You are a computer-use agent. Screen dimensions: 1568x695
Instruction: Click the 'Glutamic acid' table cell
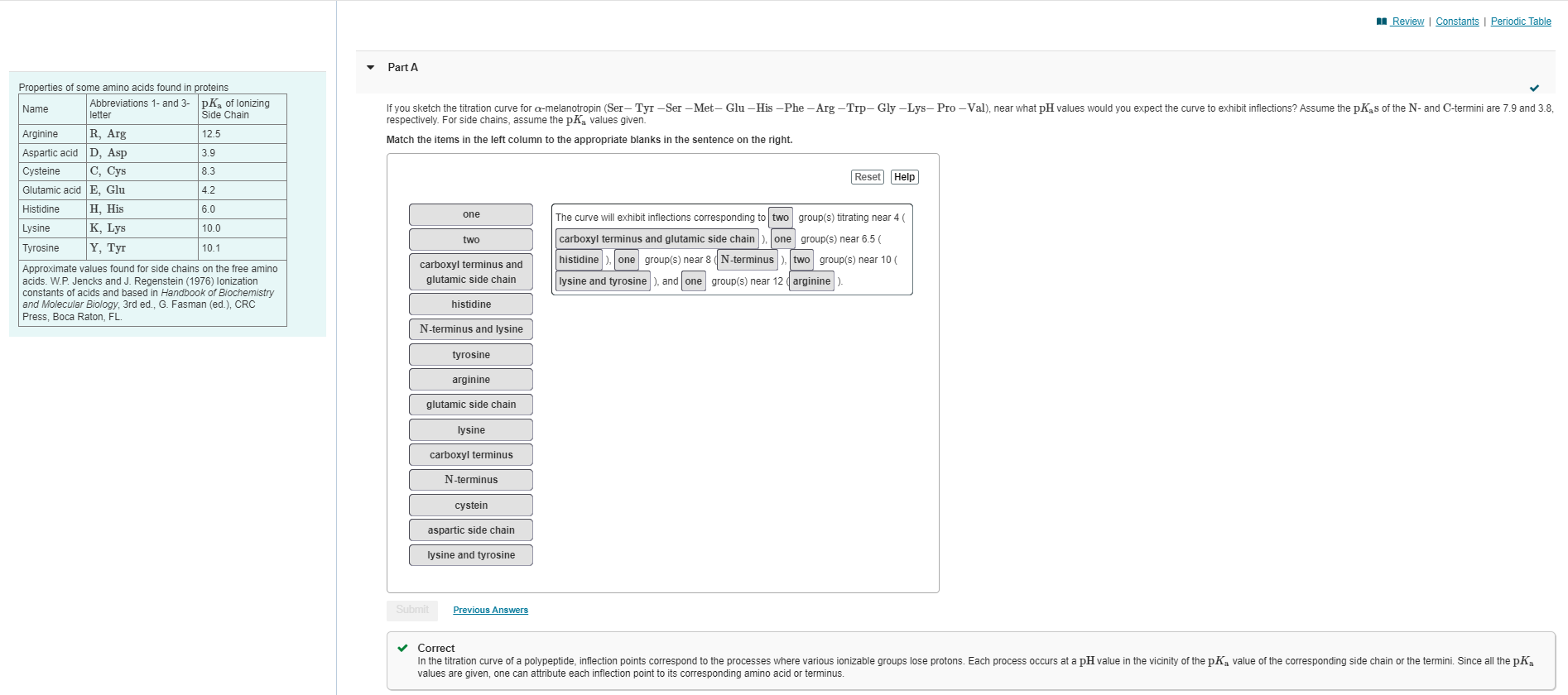tap(53, 190)
